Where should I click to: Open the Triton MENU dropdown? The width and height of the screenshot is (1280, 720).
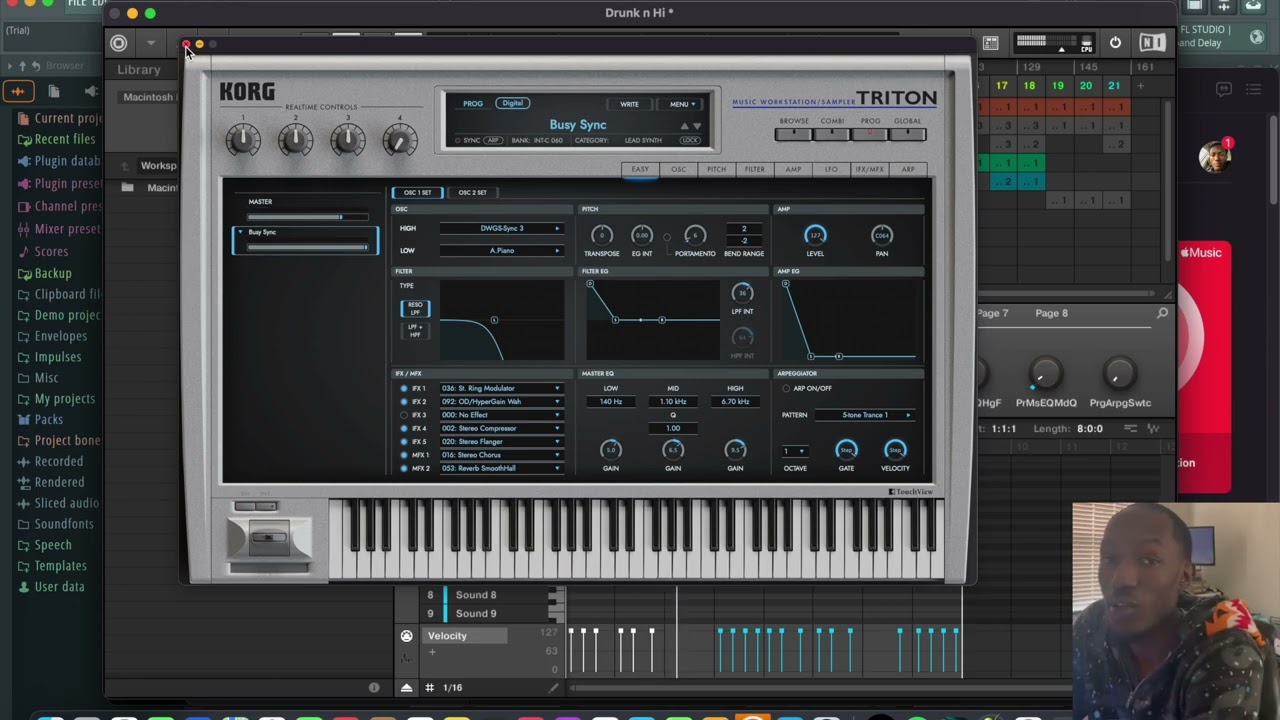pos(682,104)
